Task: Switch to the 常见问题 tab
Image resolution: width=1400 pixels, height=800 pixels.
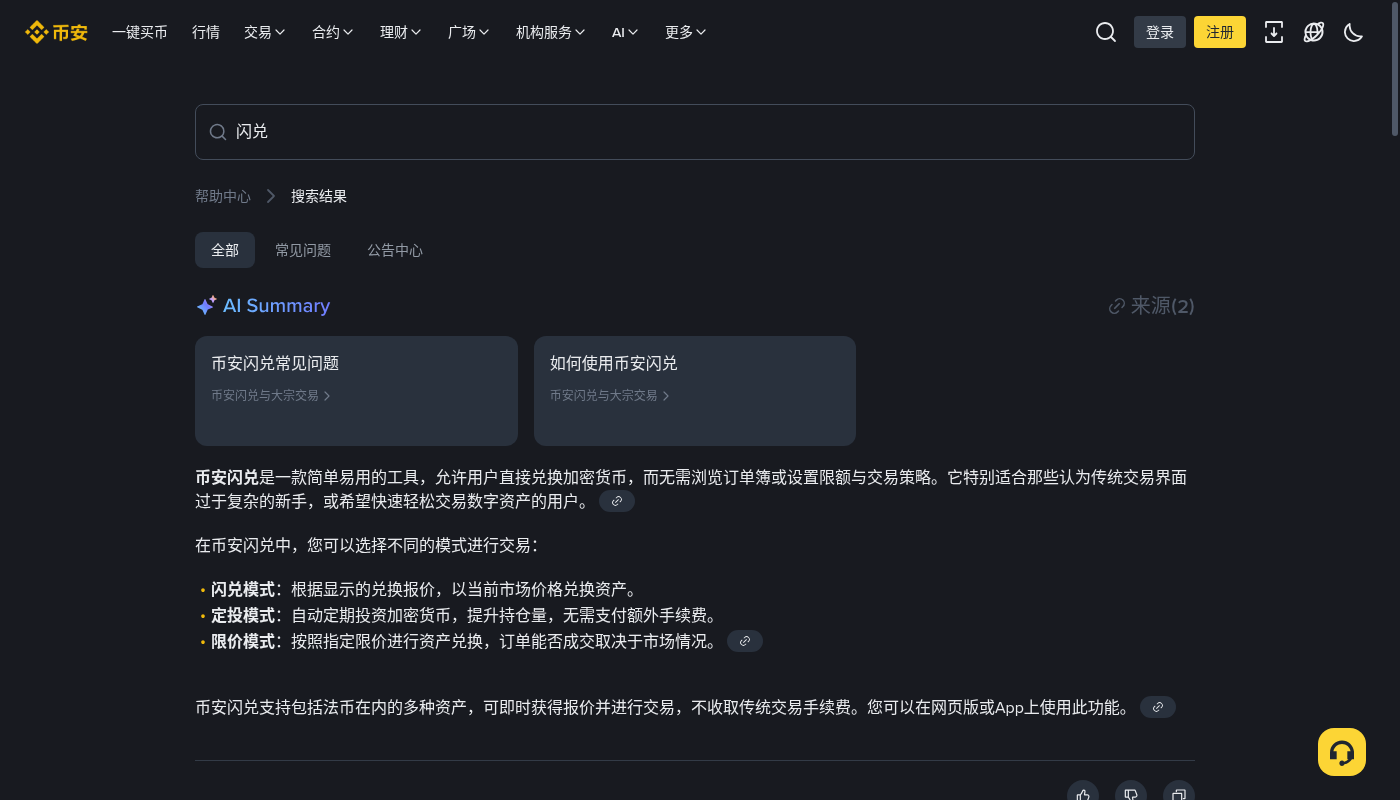Action: click(303, 250)
